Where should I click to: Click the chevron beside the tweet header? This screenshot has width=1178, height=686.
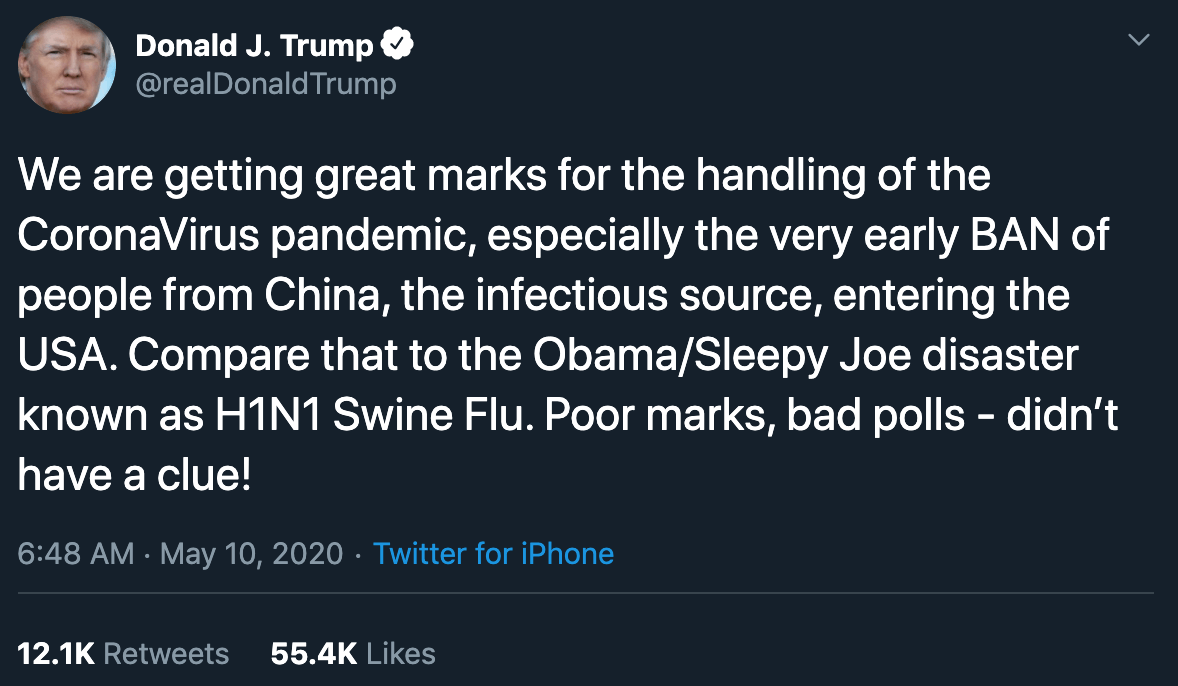pos(1139,39)
